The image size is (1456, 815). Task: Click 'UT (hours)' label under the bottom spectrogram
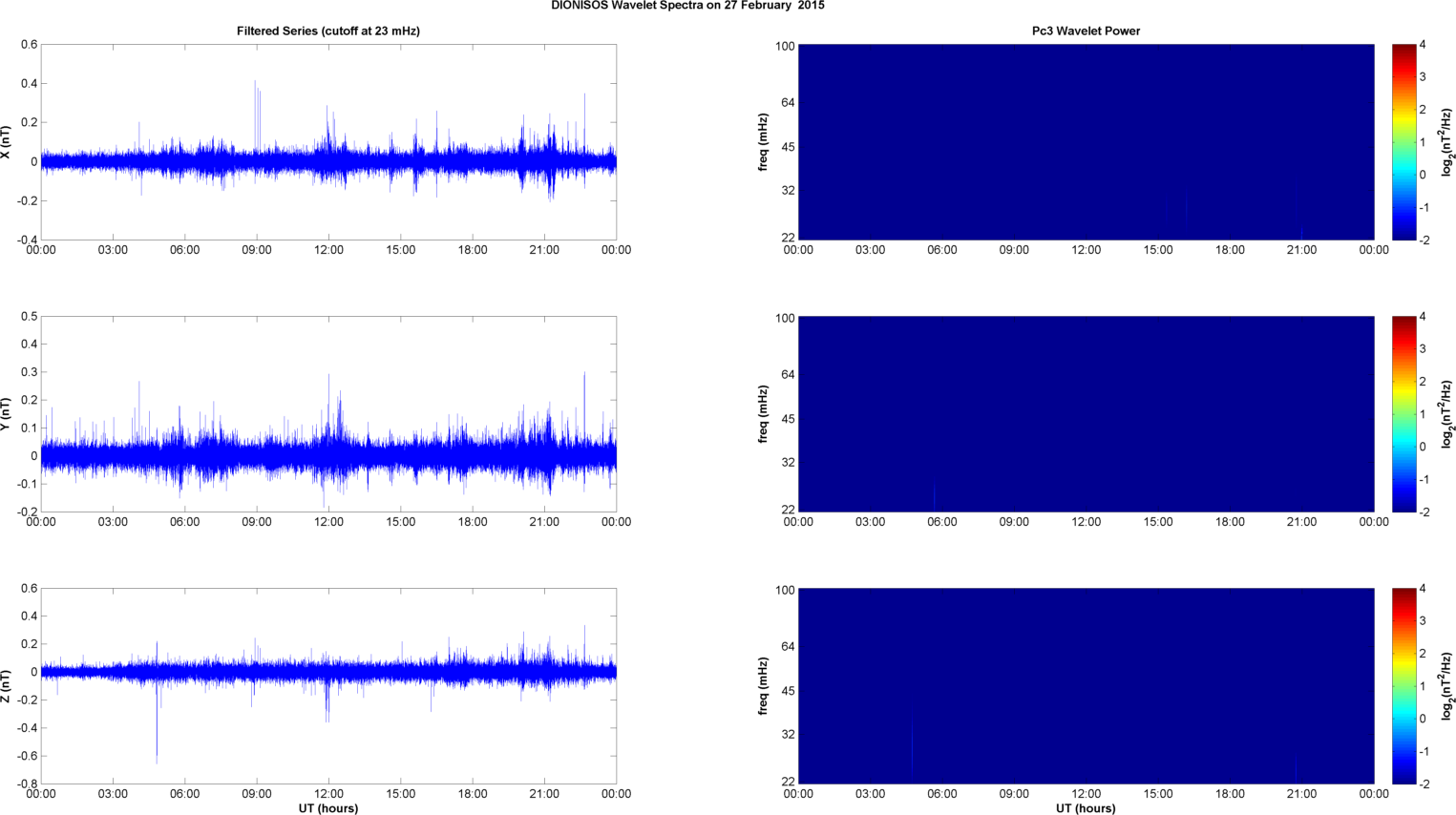1086,808
